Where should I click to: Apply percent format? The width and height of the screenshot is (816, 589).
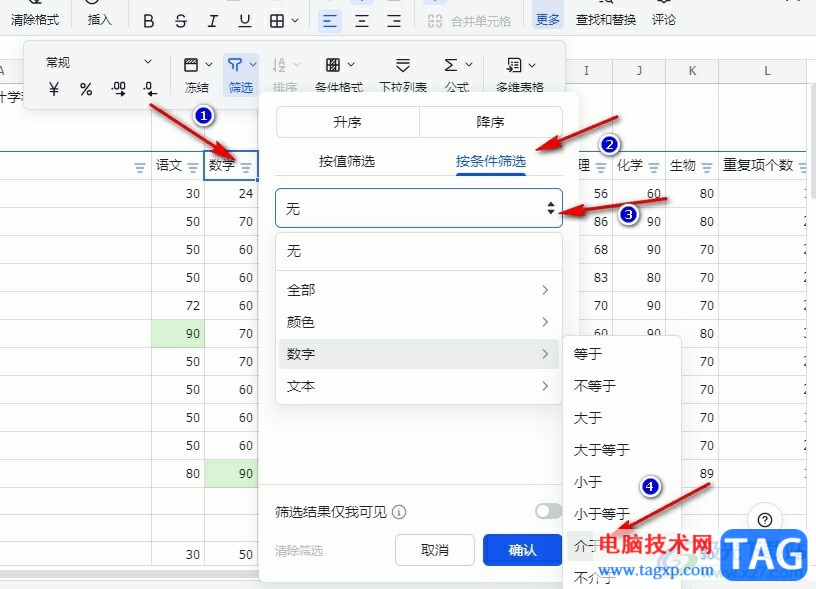click(x=86, y=89)
